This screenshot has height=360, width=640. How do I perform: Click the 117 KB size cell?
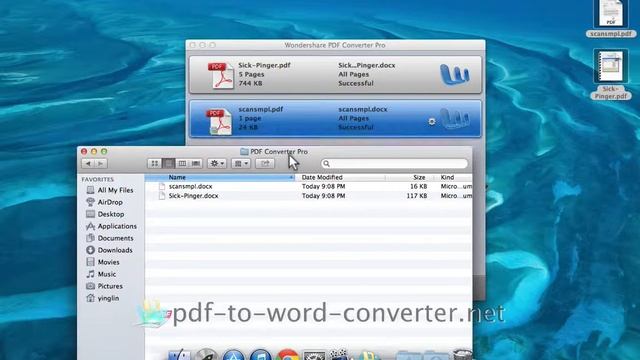[416, 196]
